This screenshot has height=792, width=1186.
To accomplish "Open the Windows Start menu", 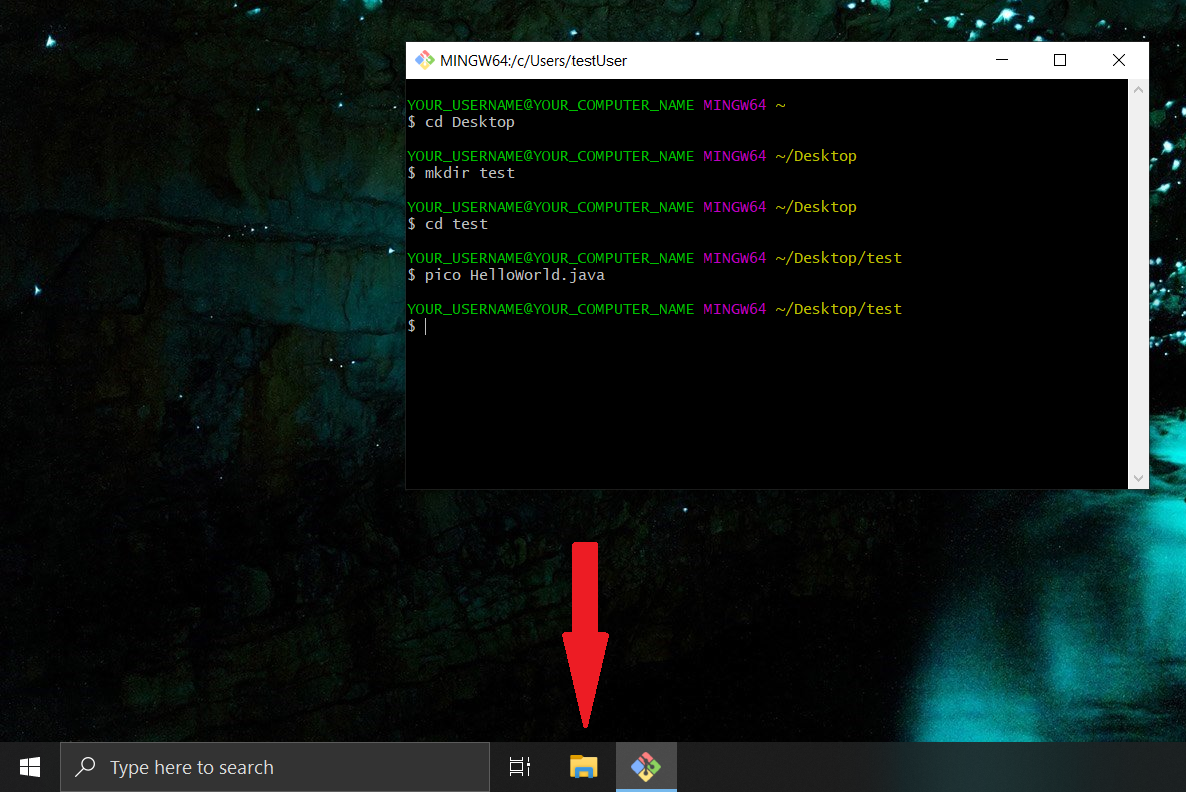I will [x=30, y=767].
